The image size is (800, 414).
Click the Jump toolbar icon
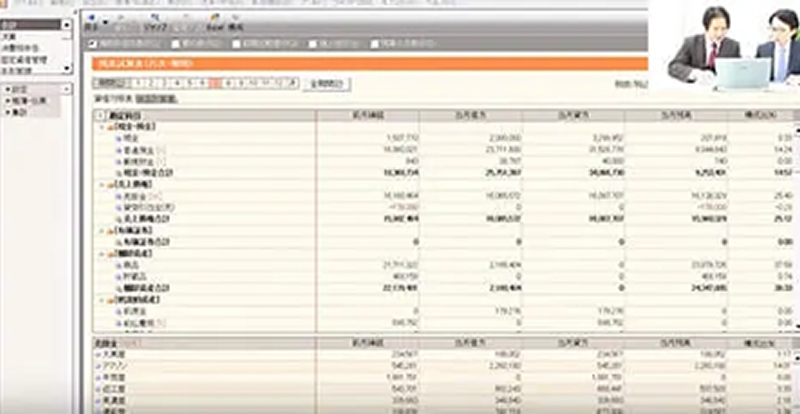click(x=153, y=19)
